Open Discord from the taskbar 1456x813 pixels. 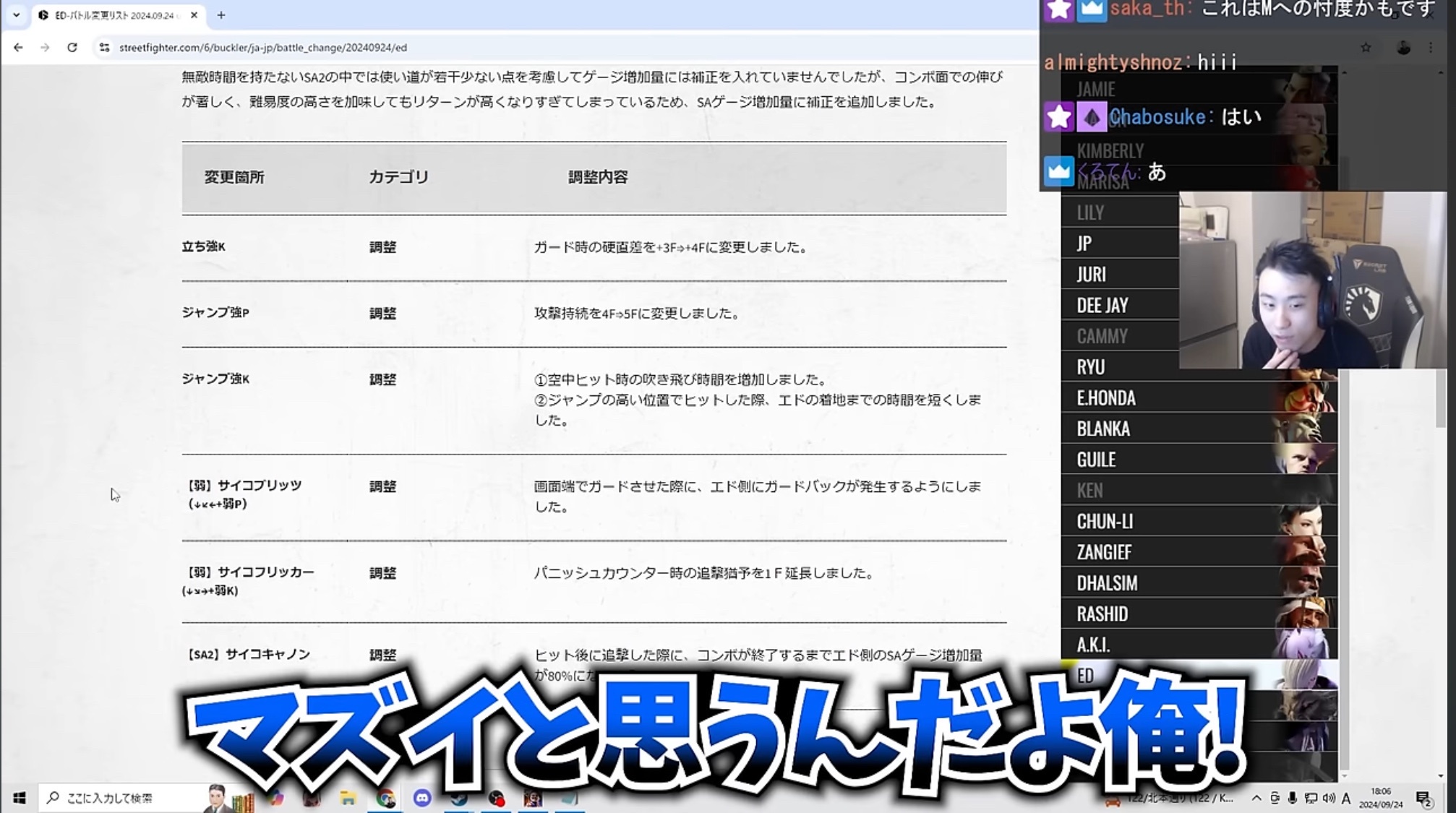pos(422,798)
